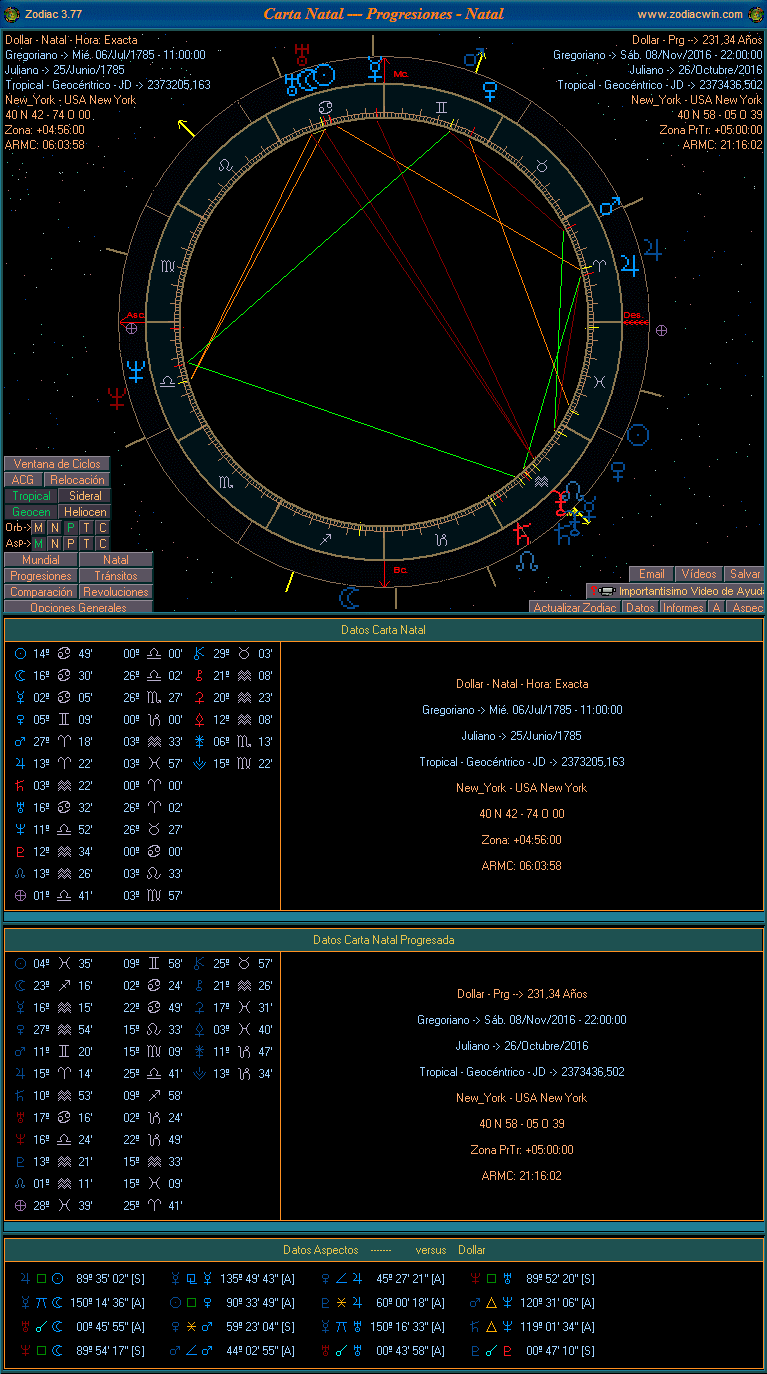Viewport: 767px width, 1374px height.
Task: Toggle the Orb M option
Action: [38, 528]
